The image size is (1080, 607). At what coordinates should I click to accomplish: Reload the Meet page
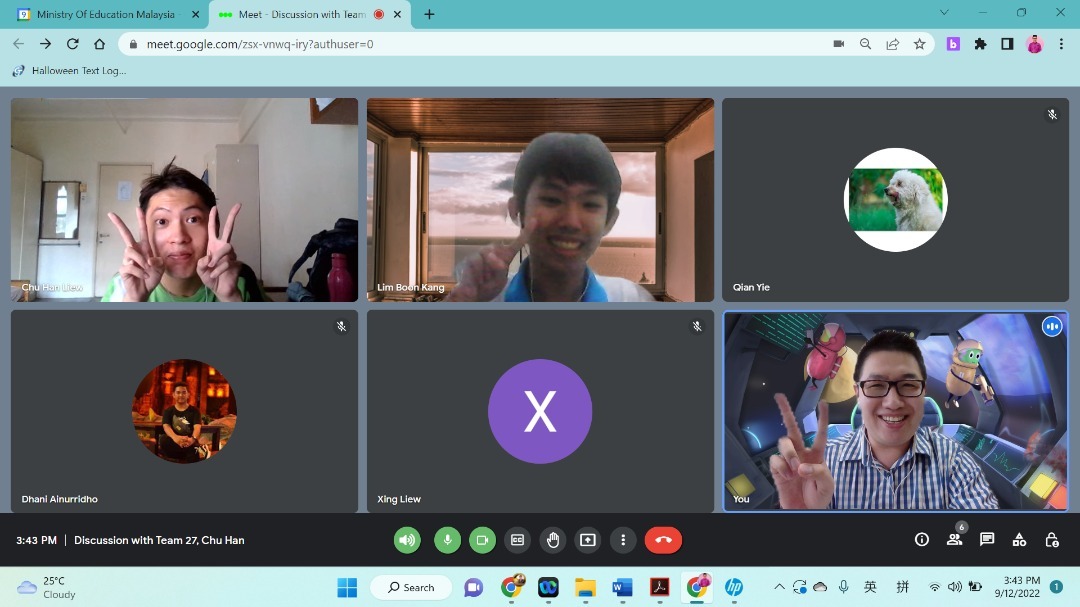72,44
